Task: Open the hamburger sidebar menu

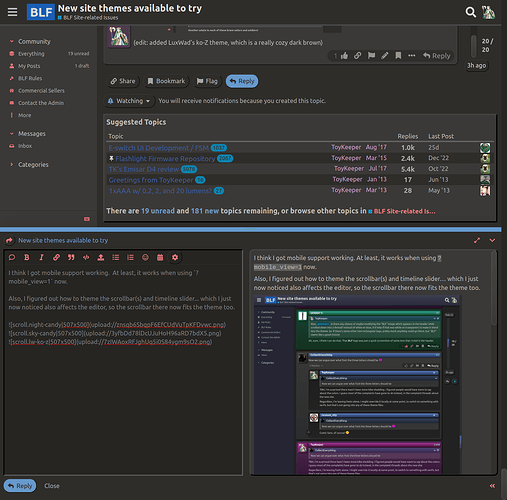Action: 12,12
